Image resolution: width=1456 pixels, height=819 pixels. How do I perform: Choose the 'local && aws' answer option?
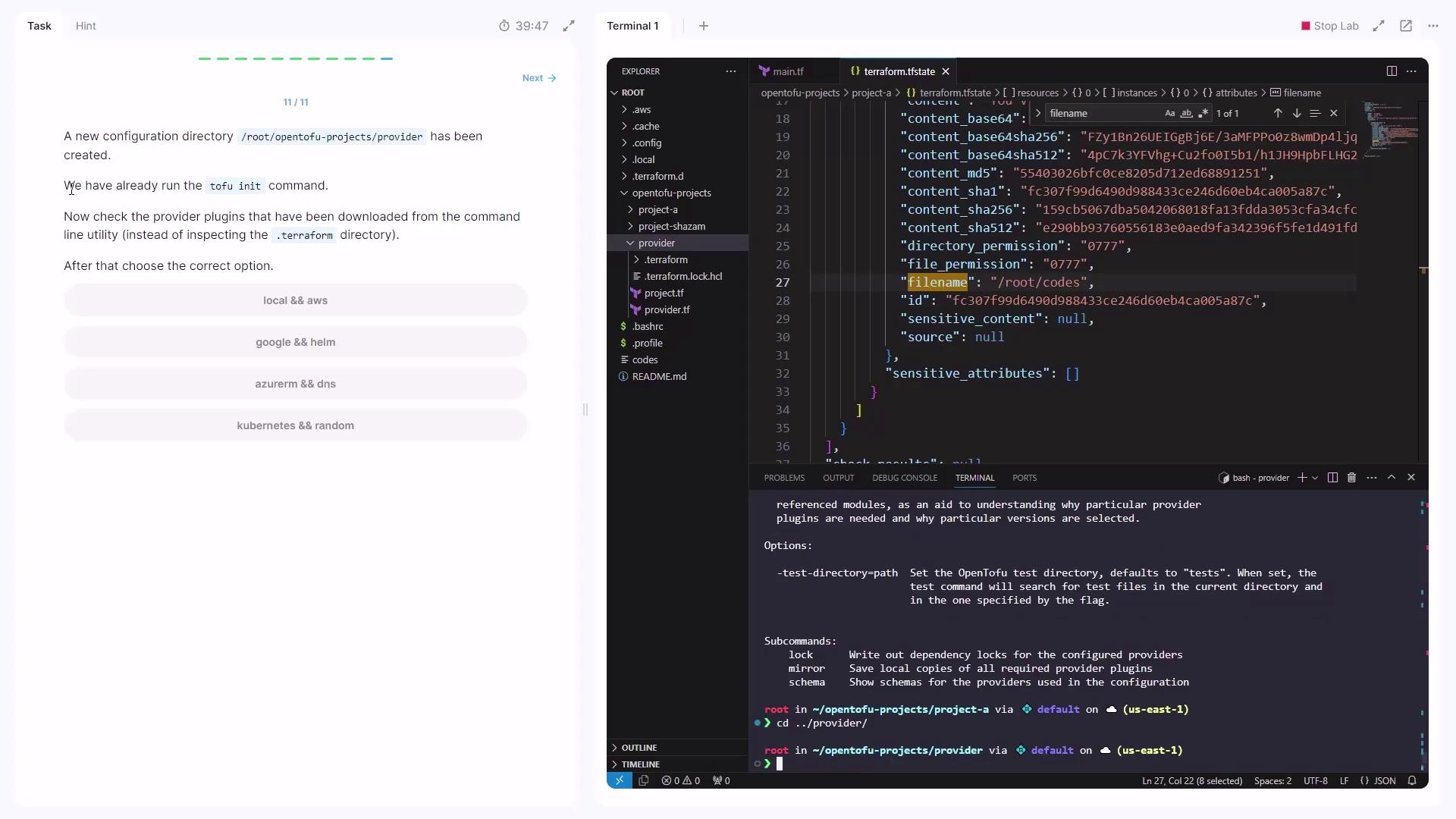(x=295, y=300)
